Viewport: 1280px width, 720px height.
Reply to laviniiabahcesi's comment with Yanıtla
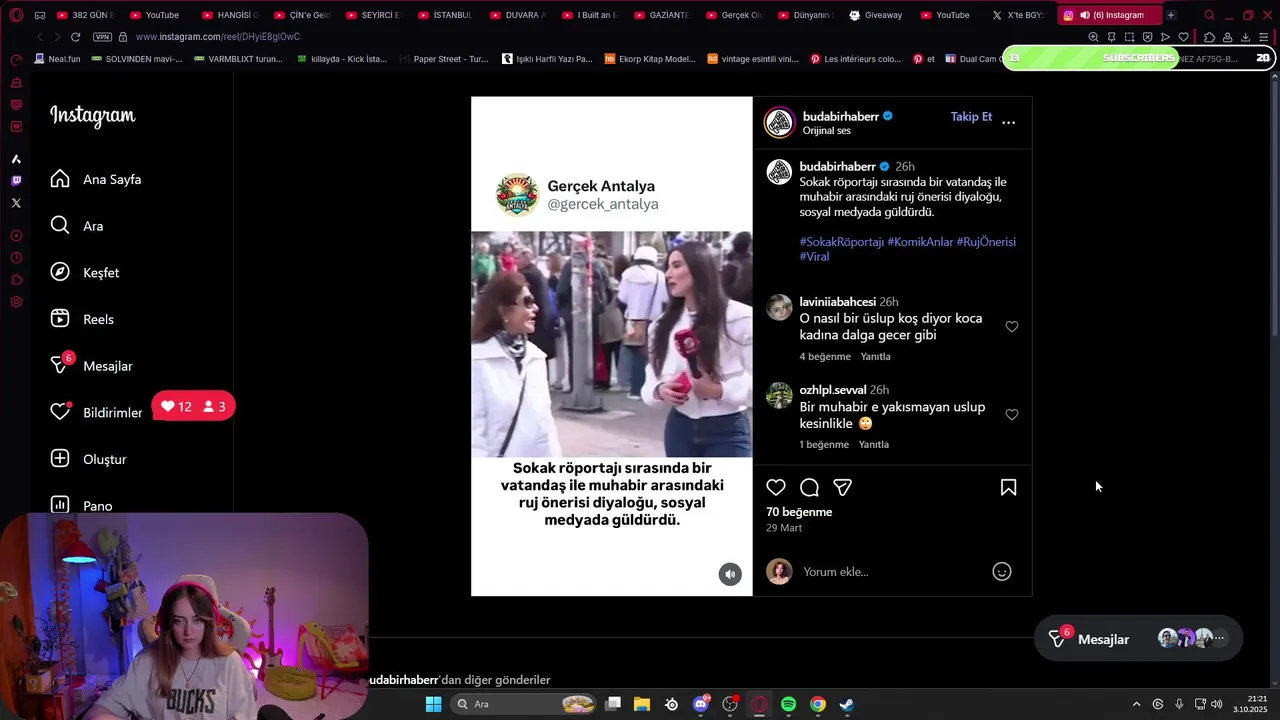point(875,356)
